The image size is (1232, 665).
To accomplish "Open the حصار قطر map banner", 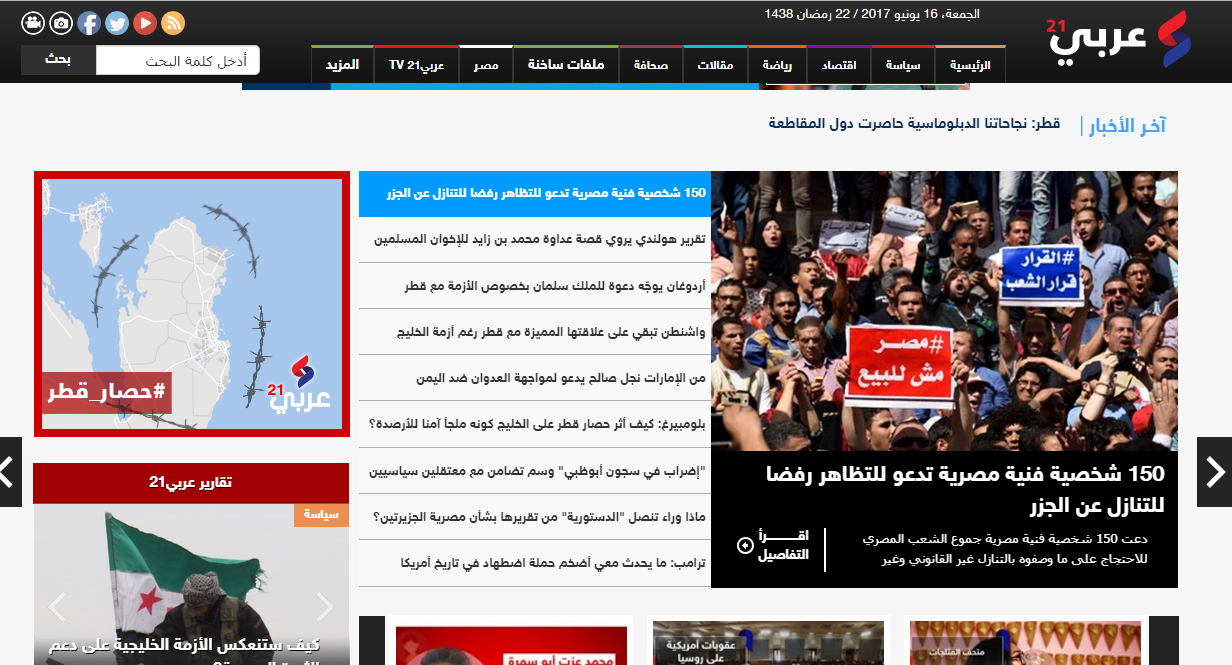I will tap(192, 304).
